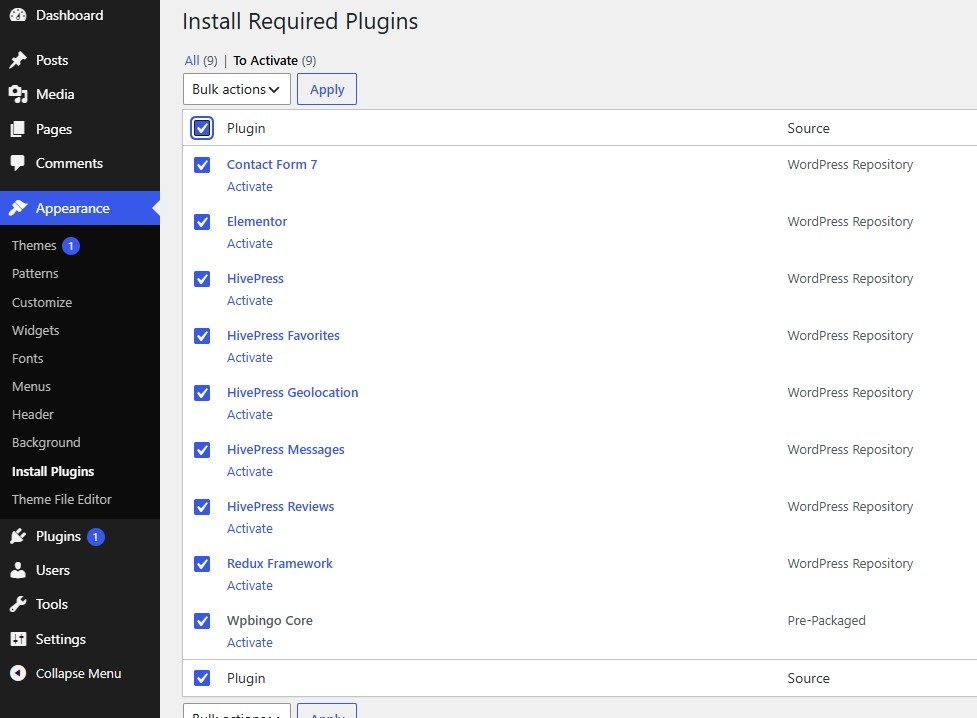977x718 pixels.
Task: Open the Posts menu
Action: [80, 60]
